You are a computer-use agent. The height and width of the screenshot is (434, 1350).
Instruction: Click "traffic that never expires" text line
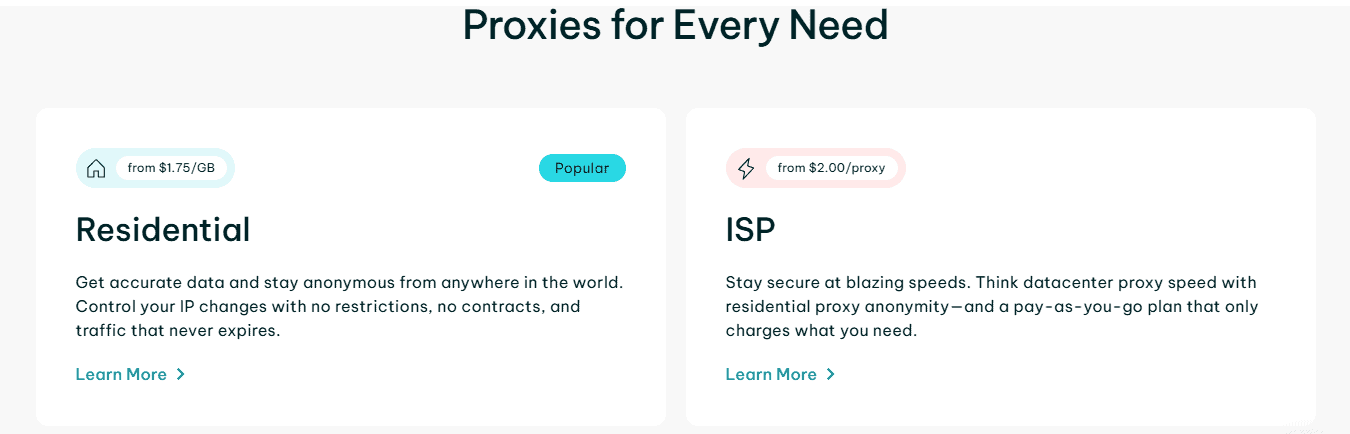tap(178, 330)
